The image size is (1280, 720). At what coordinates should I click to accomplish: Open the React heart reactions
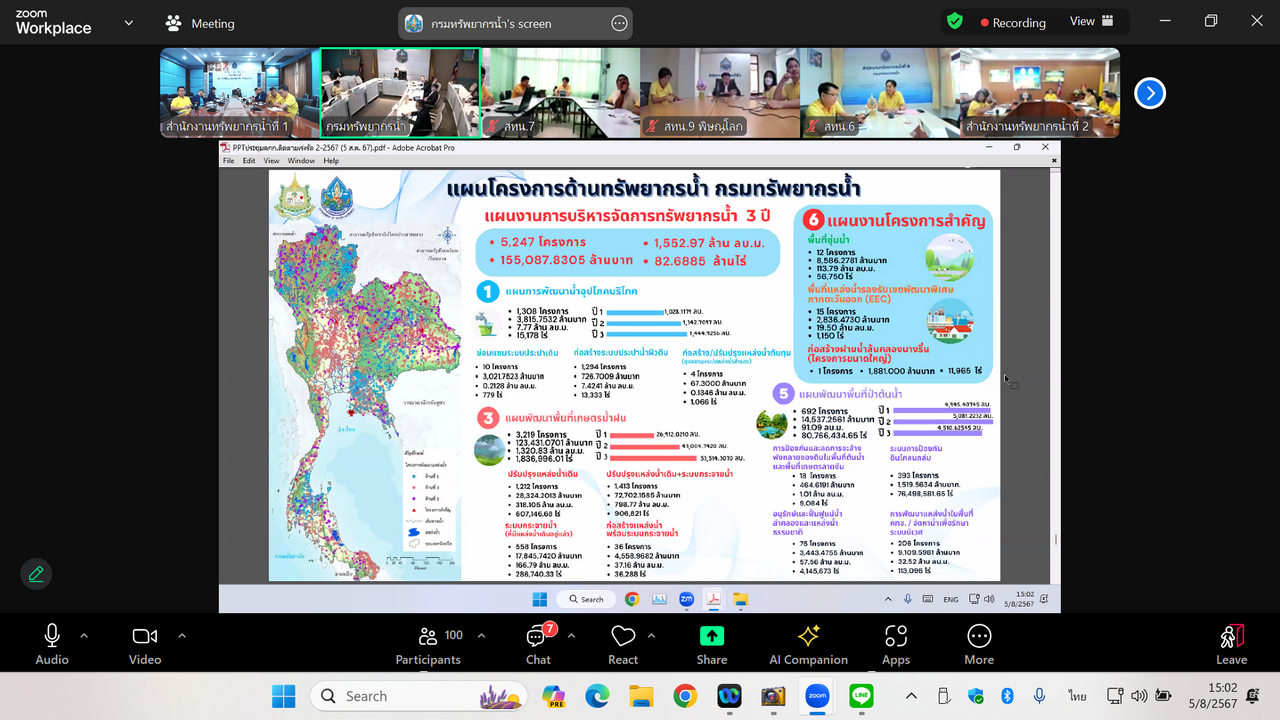pos(623,643)
